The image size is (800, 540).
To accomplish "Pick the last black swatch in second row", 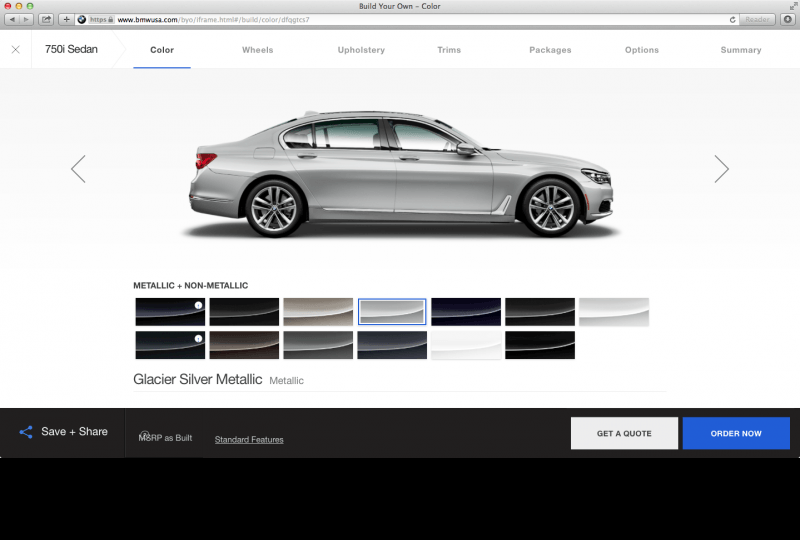I will tap(540, 345).
